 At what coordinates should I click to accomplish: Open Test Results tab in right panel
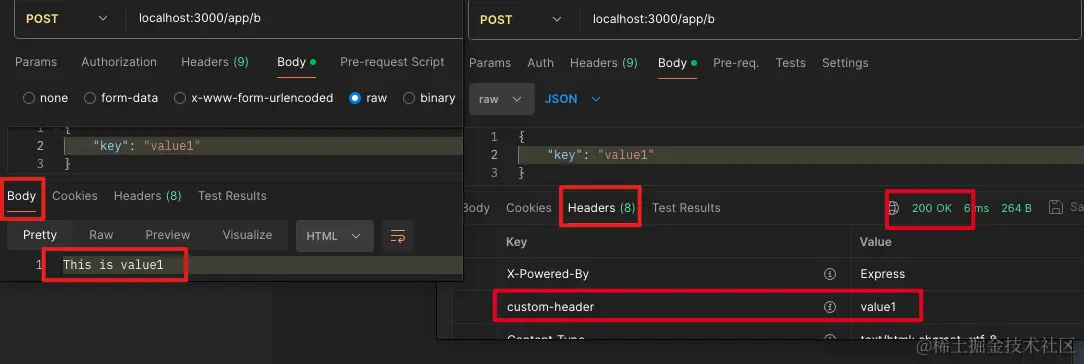[x=686, y=208]
